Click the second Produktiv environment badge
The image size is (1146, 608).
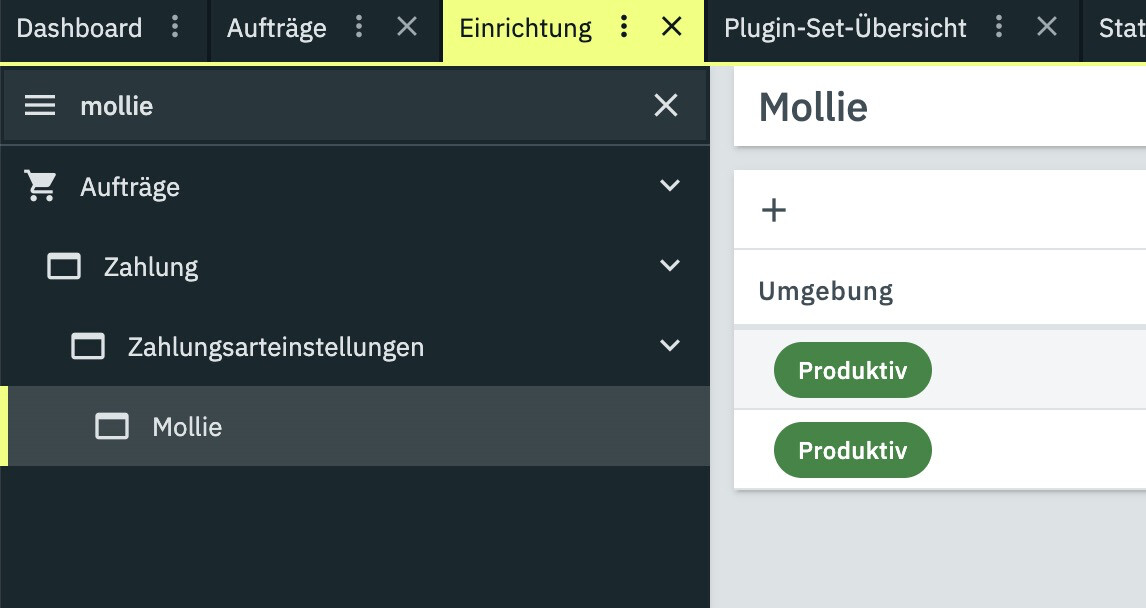click(x=853, y=450)
